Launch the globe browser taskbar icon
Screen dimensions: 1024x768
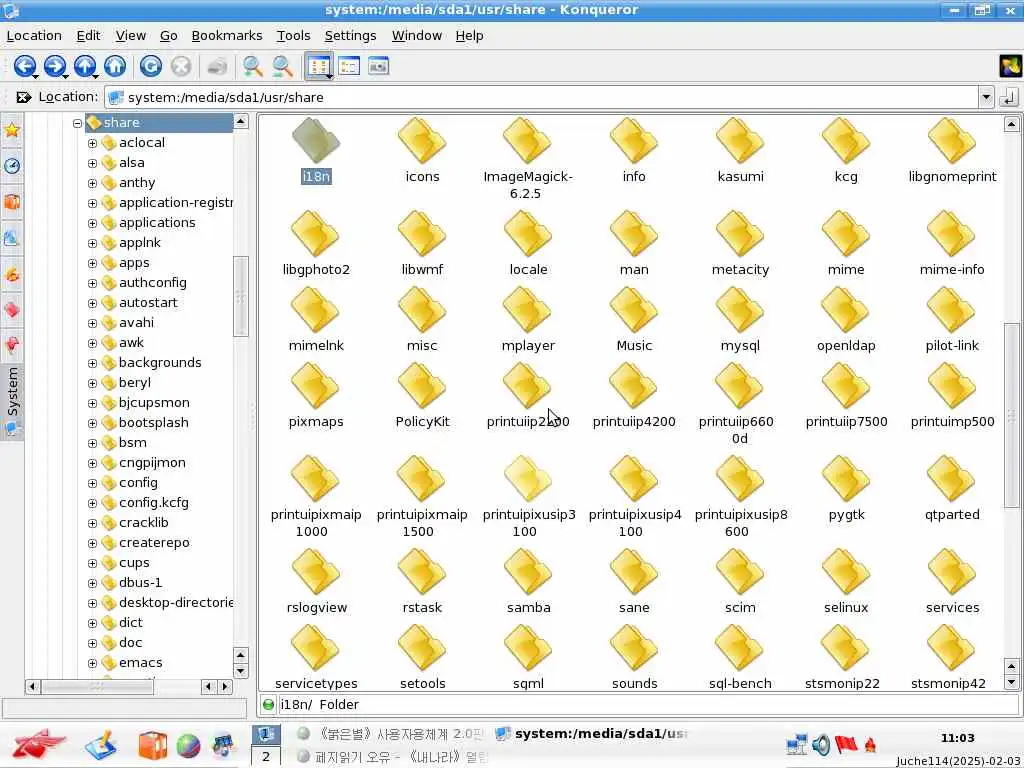188,745
